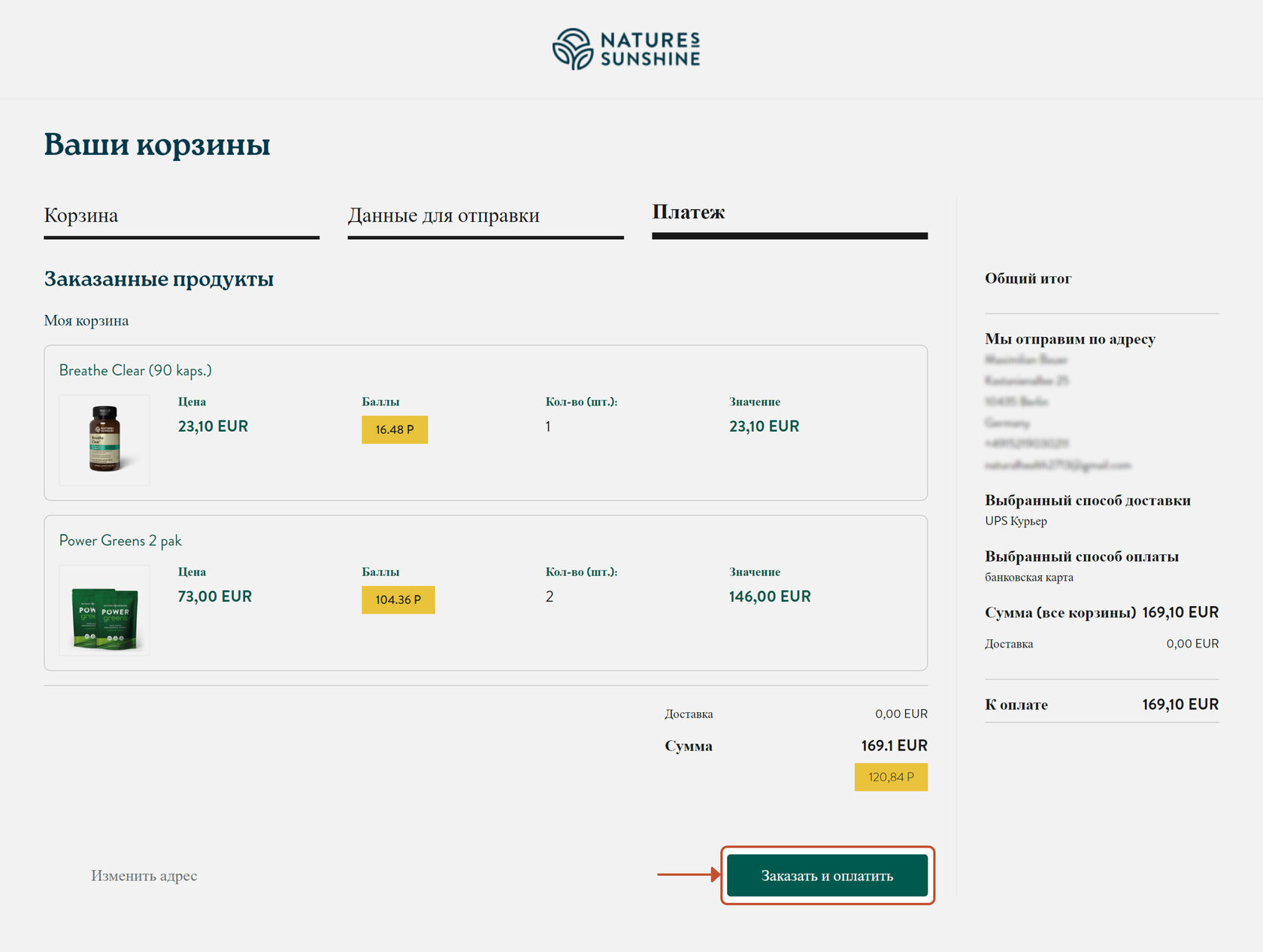Open the Breathe Clear (90 kaps.) product link
The height and width of the screenshot is (952, 1263).
135,371
